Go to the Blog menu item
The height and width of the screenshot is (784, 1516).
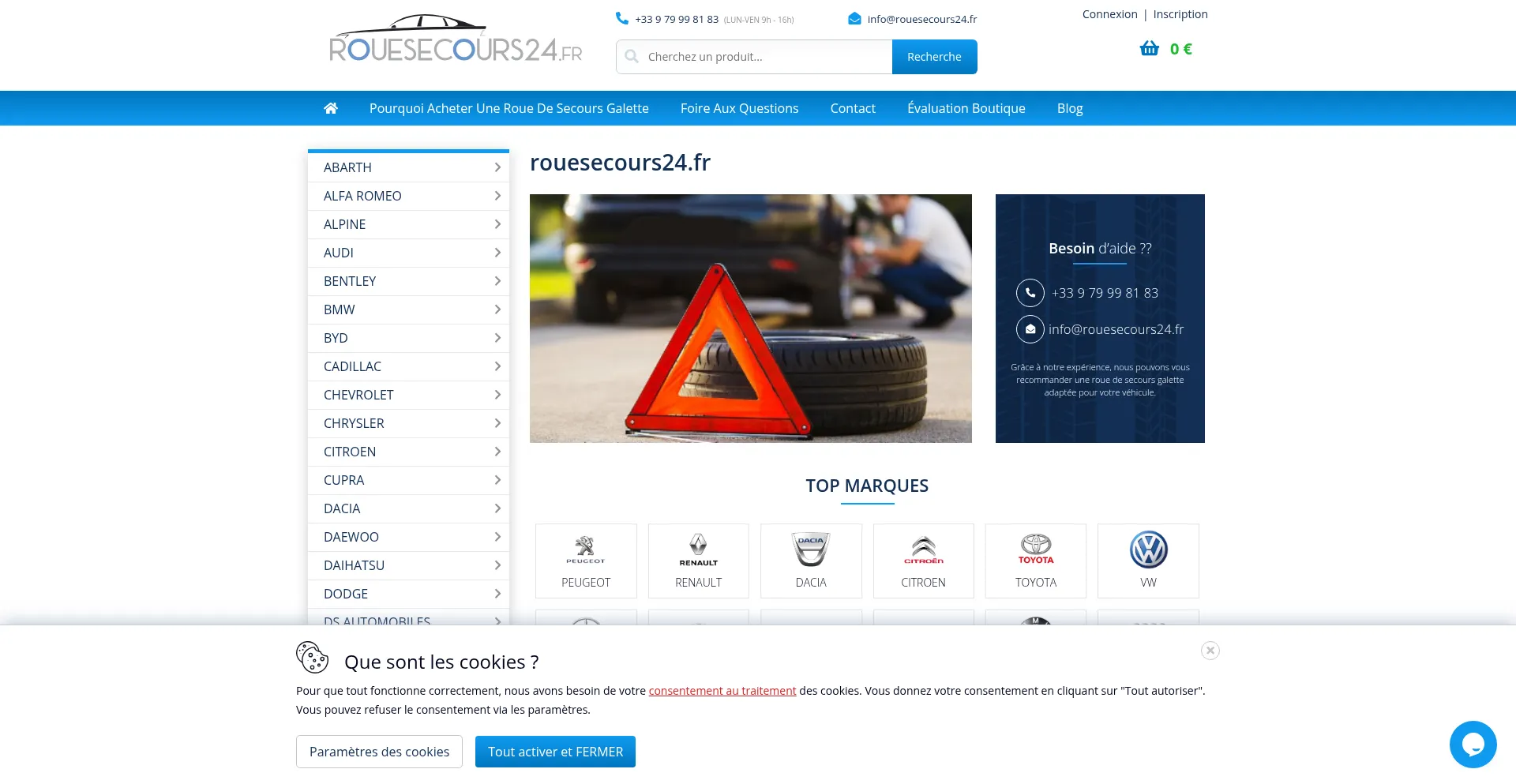pyautogui.click(x=1069, y=108)
